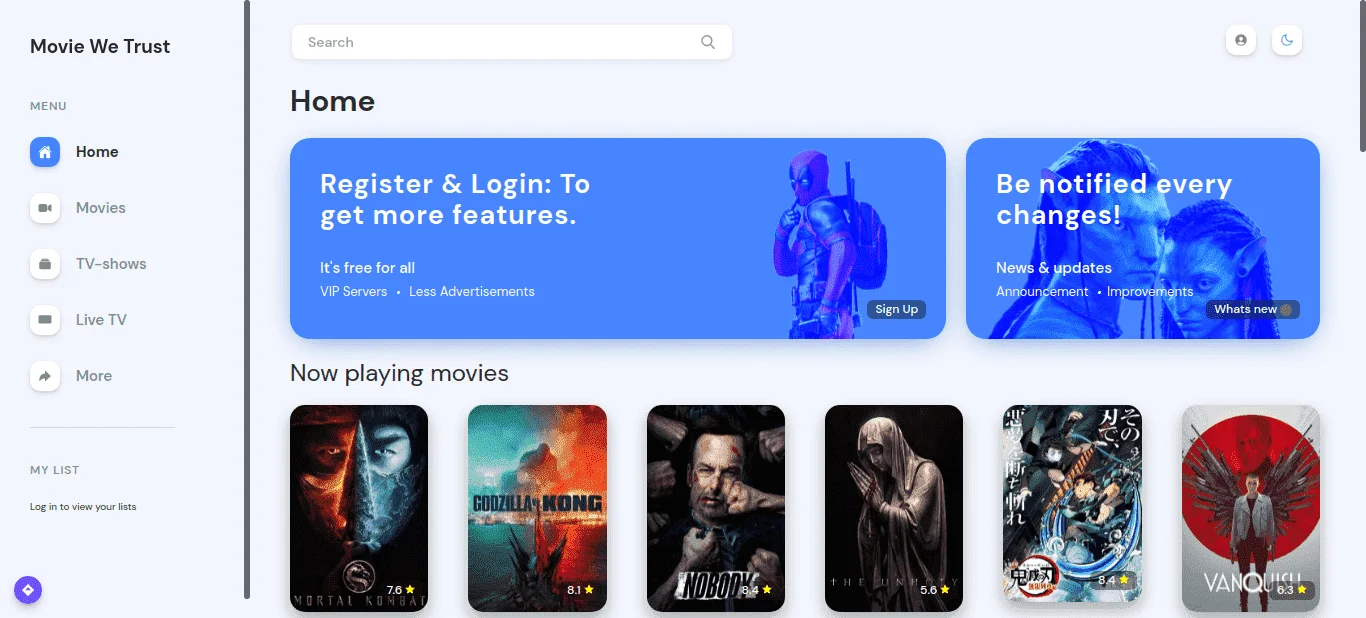This screenshot has height=618, width=1366.
Task: Click the Whats new button
Action: 1252,310
